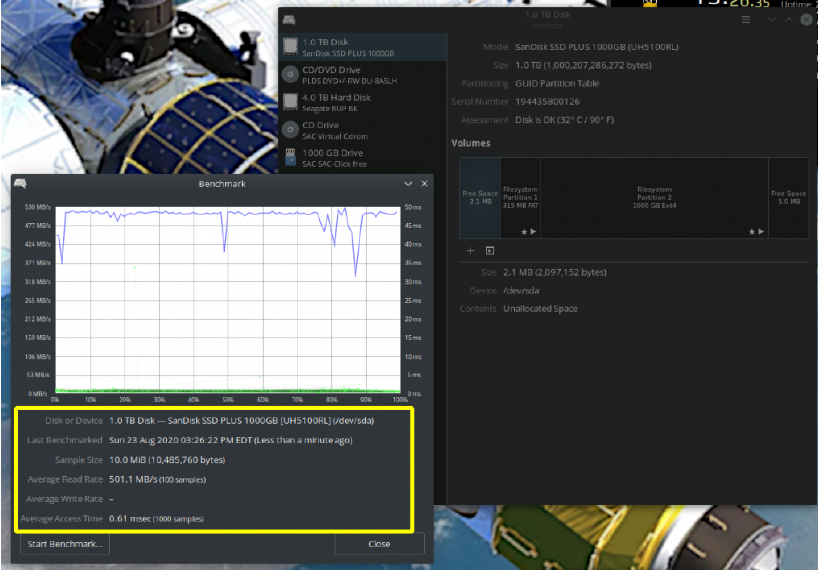Image resolution: width=818 pixels, height=570 pixels.
Task: Roll down the Disks window using chevron
Action: 771,20
